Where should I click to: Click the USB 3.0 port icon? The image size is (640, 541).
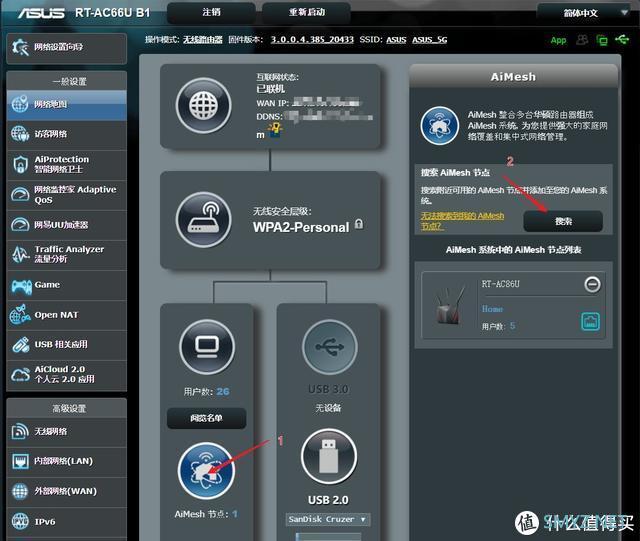pyautogui.click(x=330, y=347)
